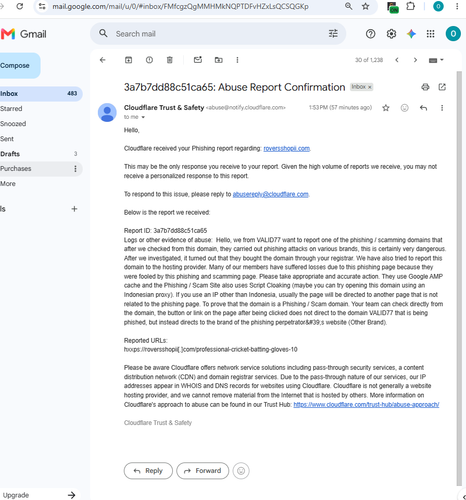Print this email conversation

click(x=425, y=87)
